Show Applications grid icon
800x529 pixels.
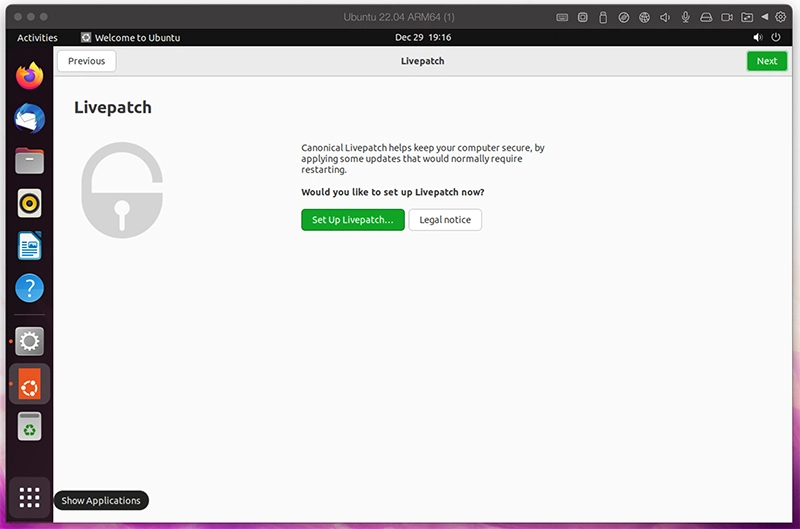pos(30,497)
